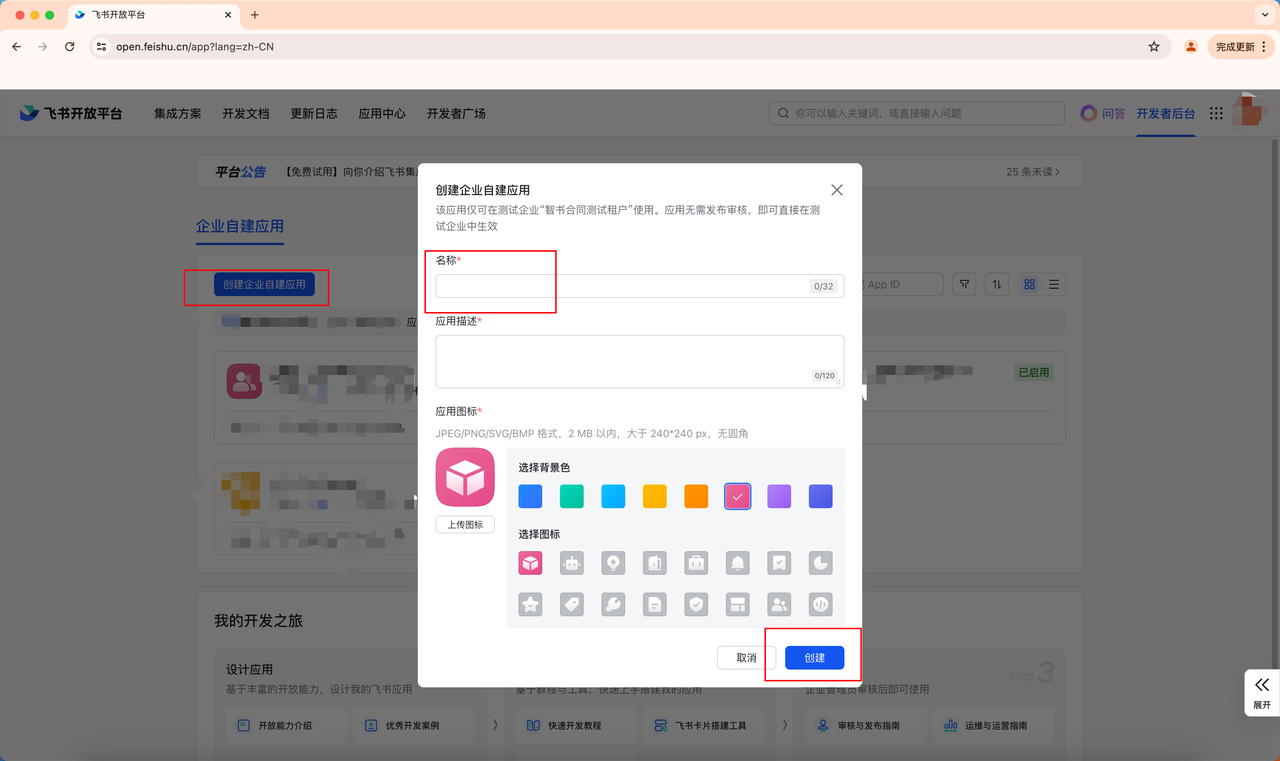Select the star face app icon

pyautogui.click(x=530, y=604)
